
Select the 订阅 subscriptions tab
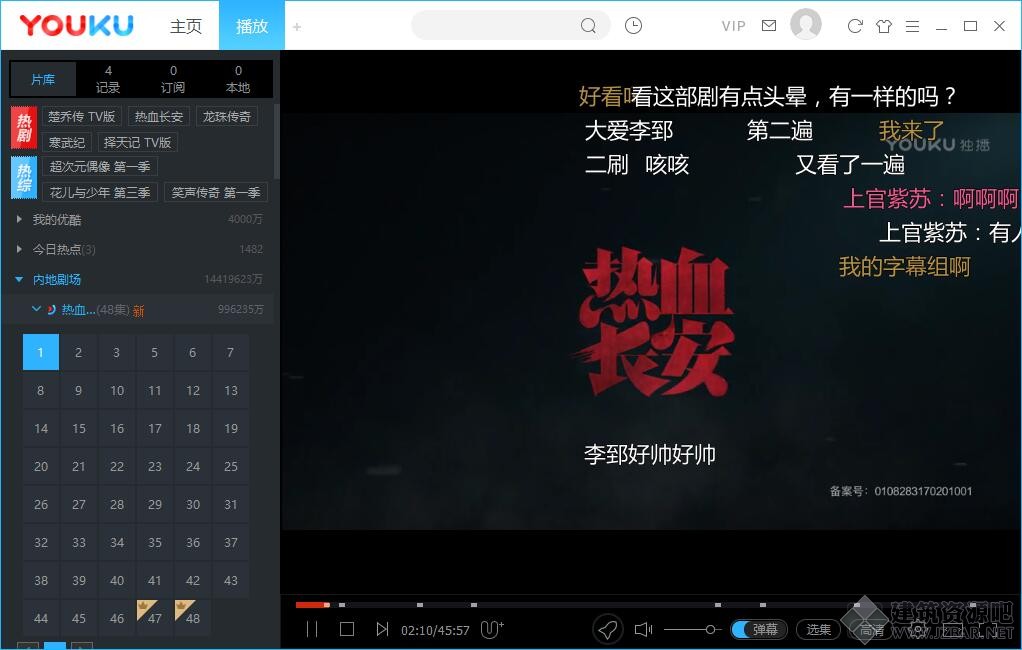(x=173, y=79)
